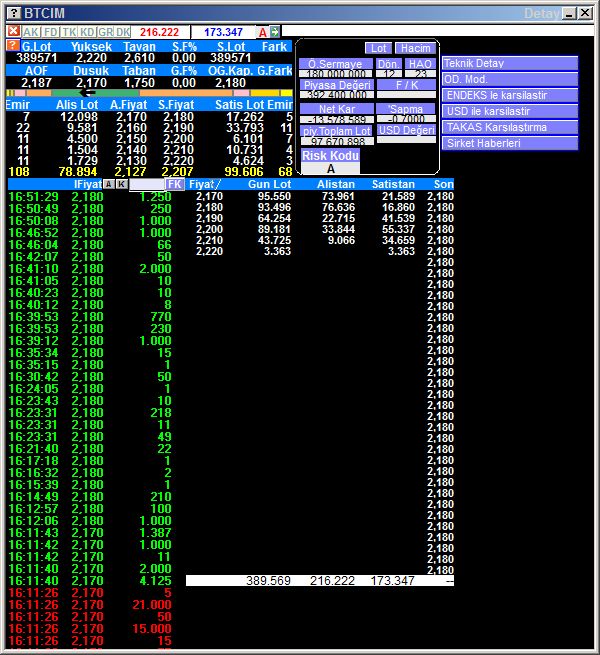600x655 pixels.
Task: Click Gun Lot 95.550 at price 2,170
Action: pos(274,196)
